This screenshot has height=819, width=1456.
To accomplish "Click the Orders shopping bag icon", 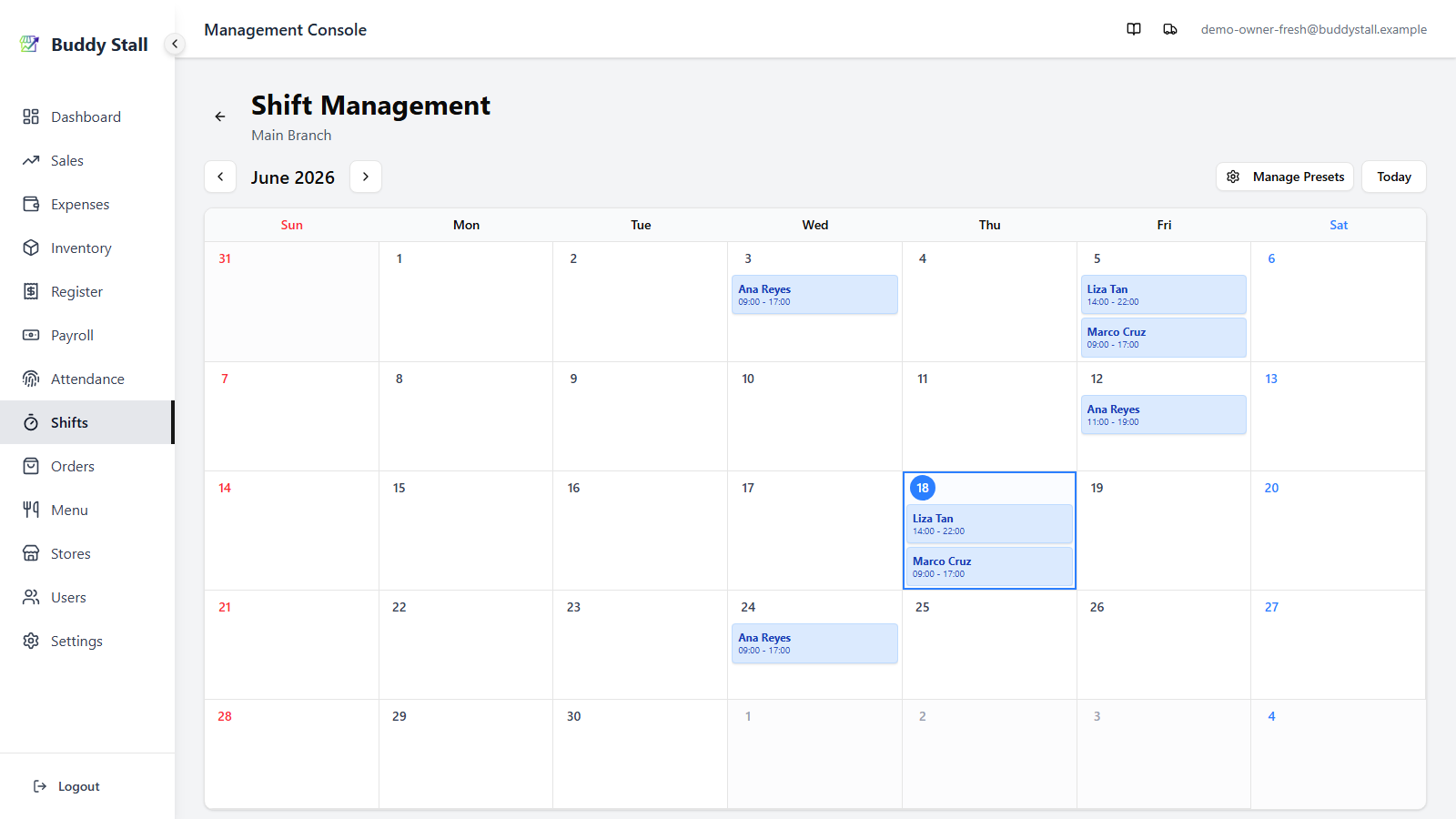I will (31, 466).
